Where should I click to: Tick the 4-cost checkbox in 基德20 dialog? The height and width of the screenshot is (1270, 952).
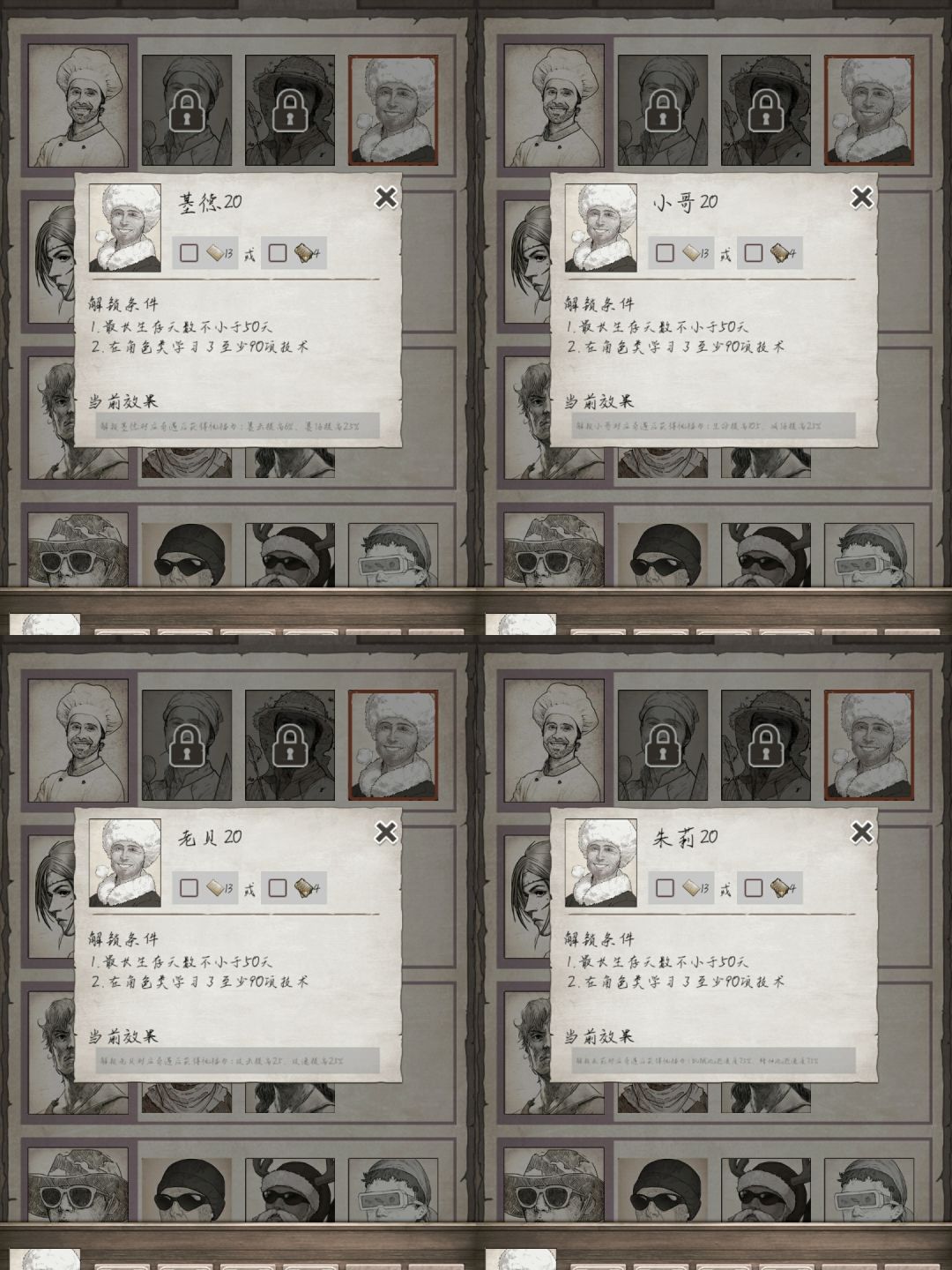click(277, 253)
